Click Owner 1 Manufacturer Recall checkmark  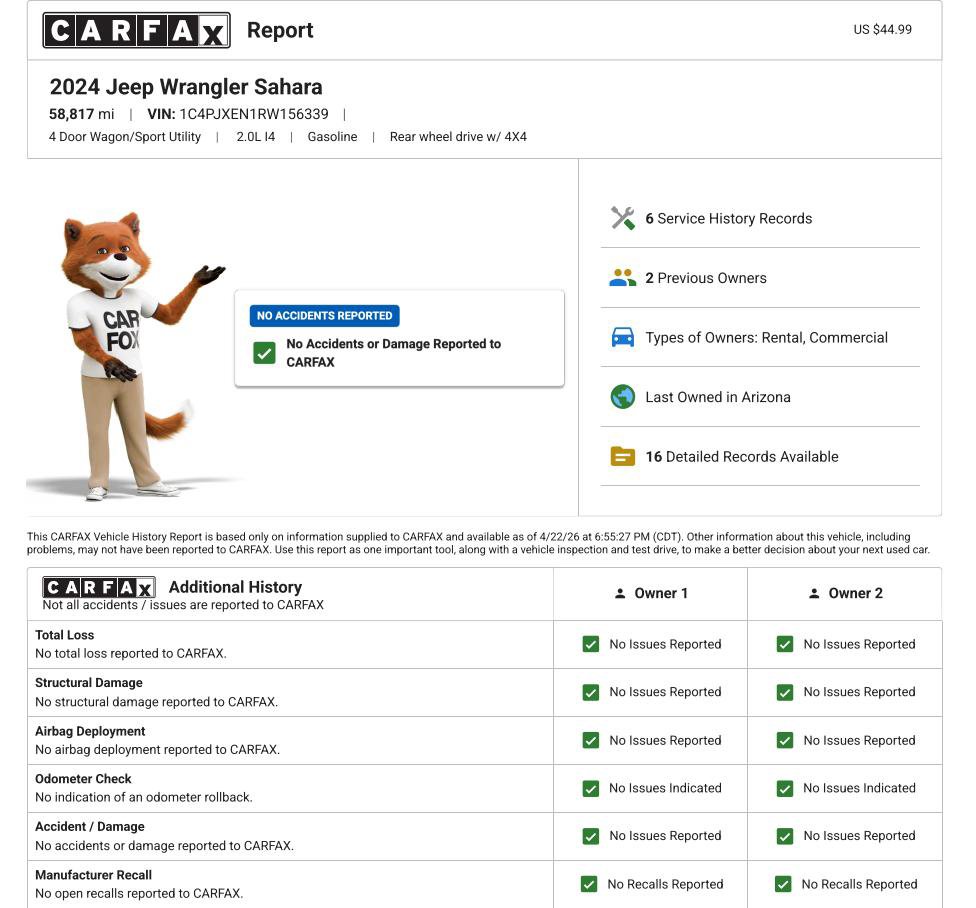click(589, 884)
